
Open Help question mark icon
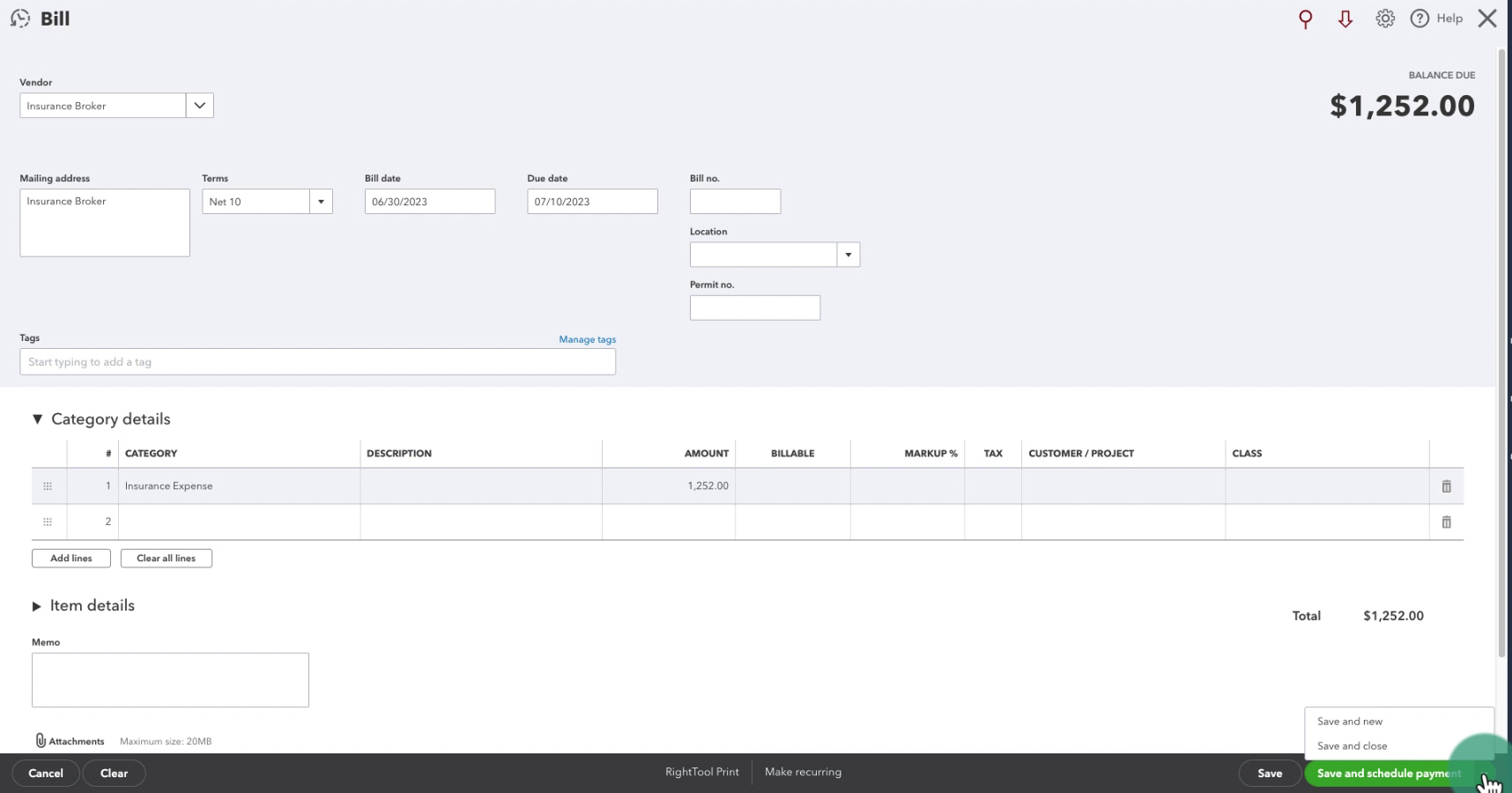tap(1419, 19)
